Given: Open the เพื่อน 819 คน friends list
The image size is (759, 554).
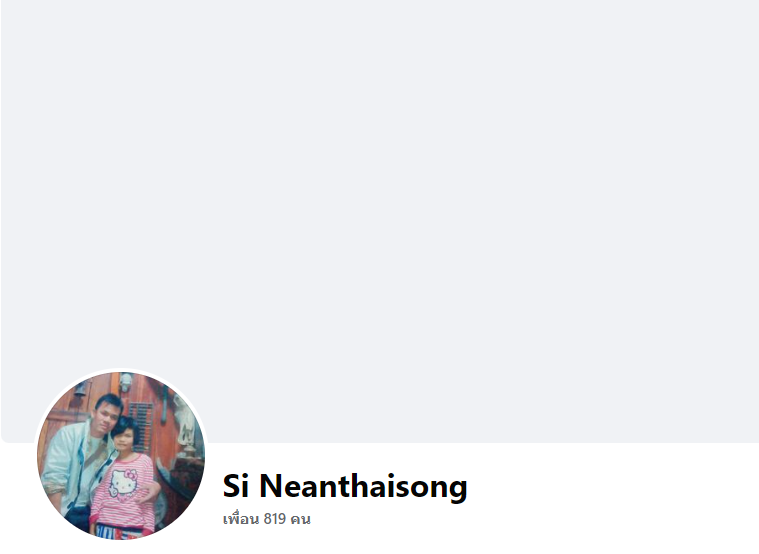Looking at the screenshot, I should tap(266, 519).
